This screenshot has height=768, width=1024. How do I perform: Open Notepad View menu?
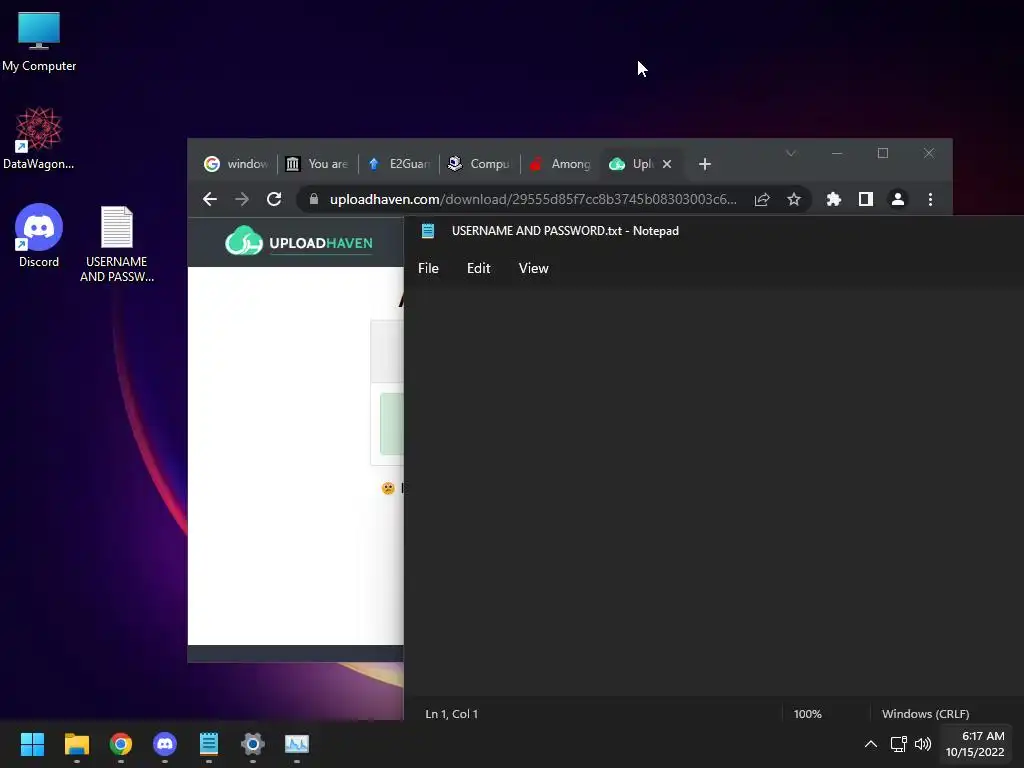(534, 268)
